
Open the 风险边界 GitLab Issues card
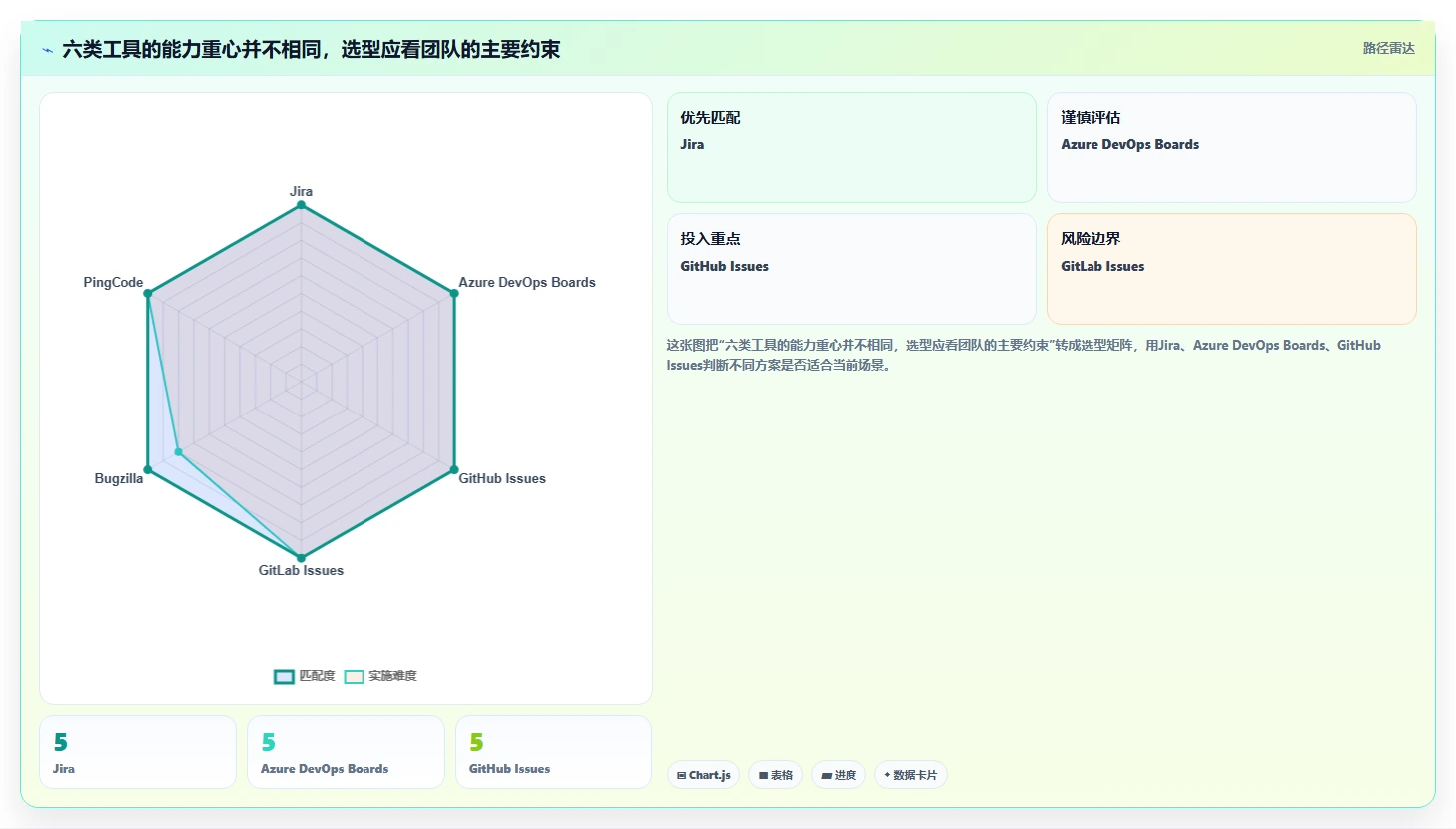point(1231,269)
